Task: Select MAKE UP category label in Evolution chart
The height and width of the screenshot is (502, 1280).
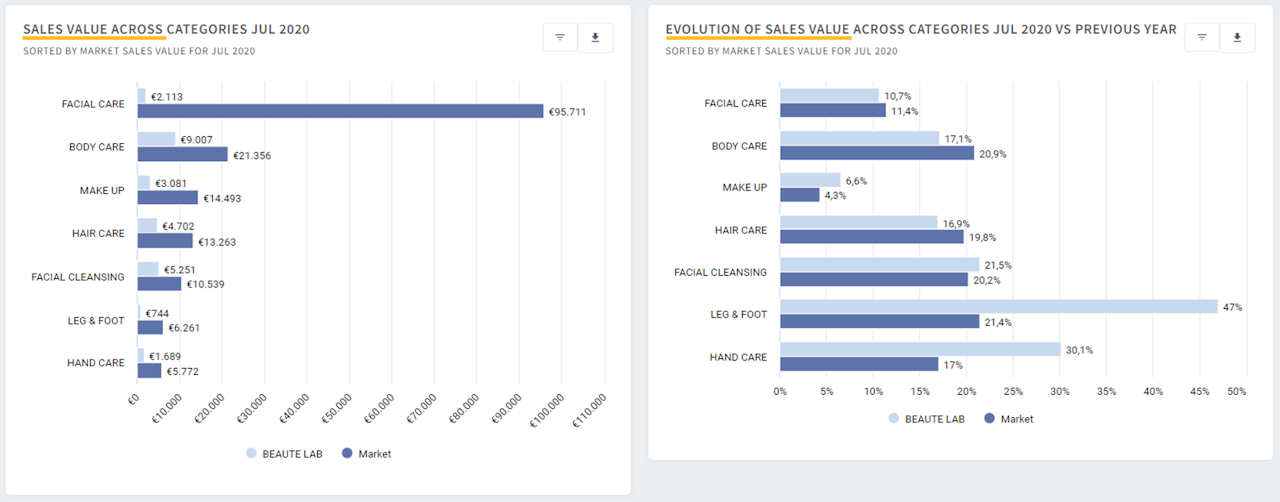Action: (x=744, y=187)
